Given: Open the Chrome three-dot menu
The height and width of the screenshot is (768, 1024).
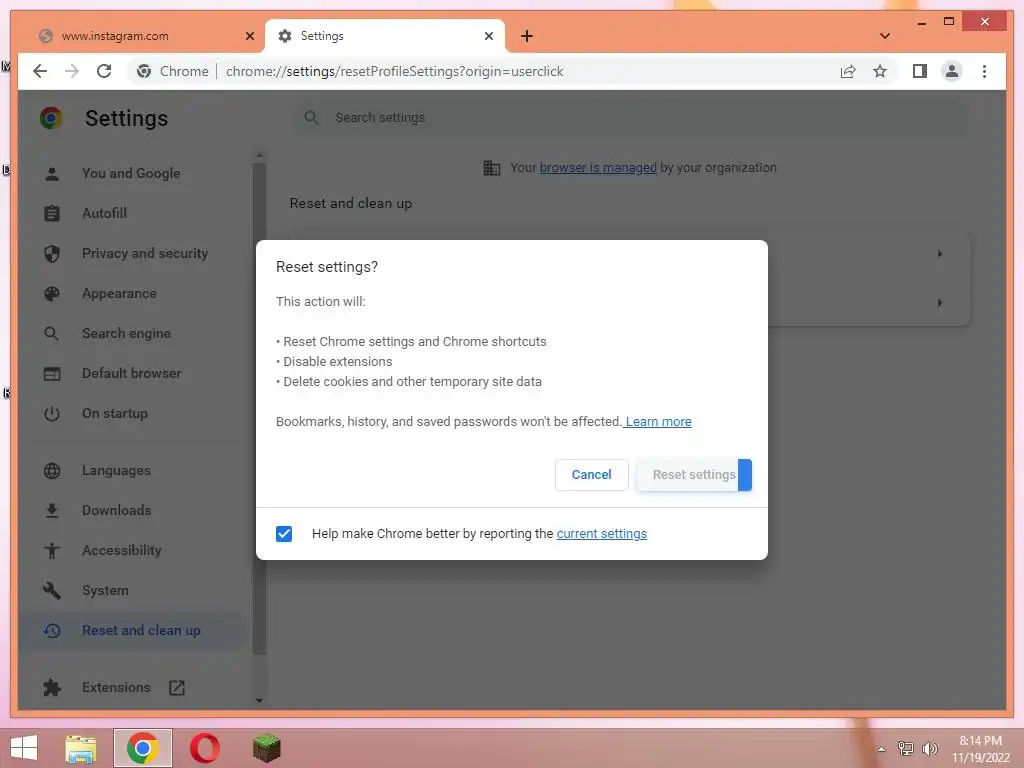Looking at the screenshot, I should point(984,71).
